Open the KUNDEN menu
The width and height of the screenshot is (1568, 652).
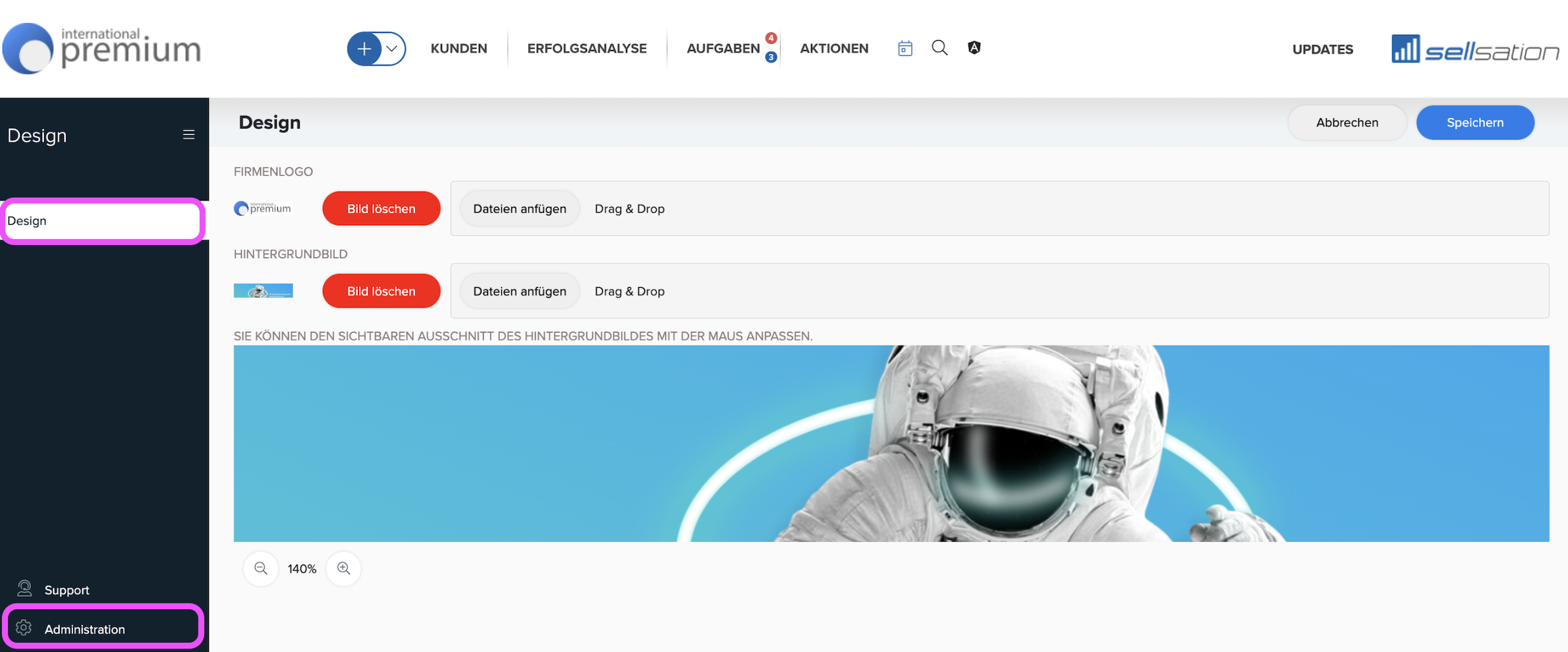459,49
